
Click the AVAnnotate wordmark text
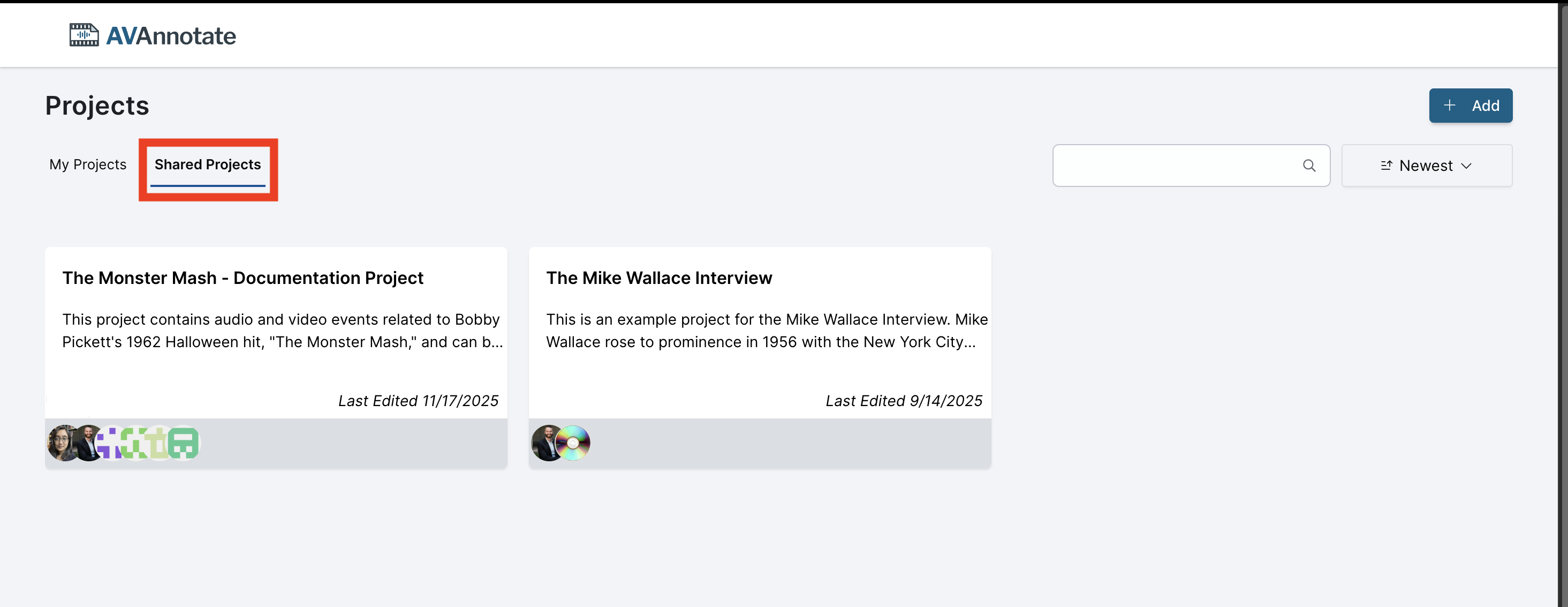[171, 36]
